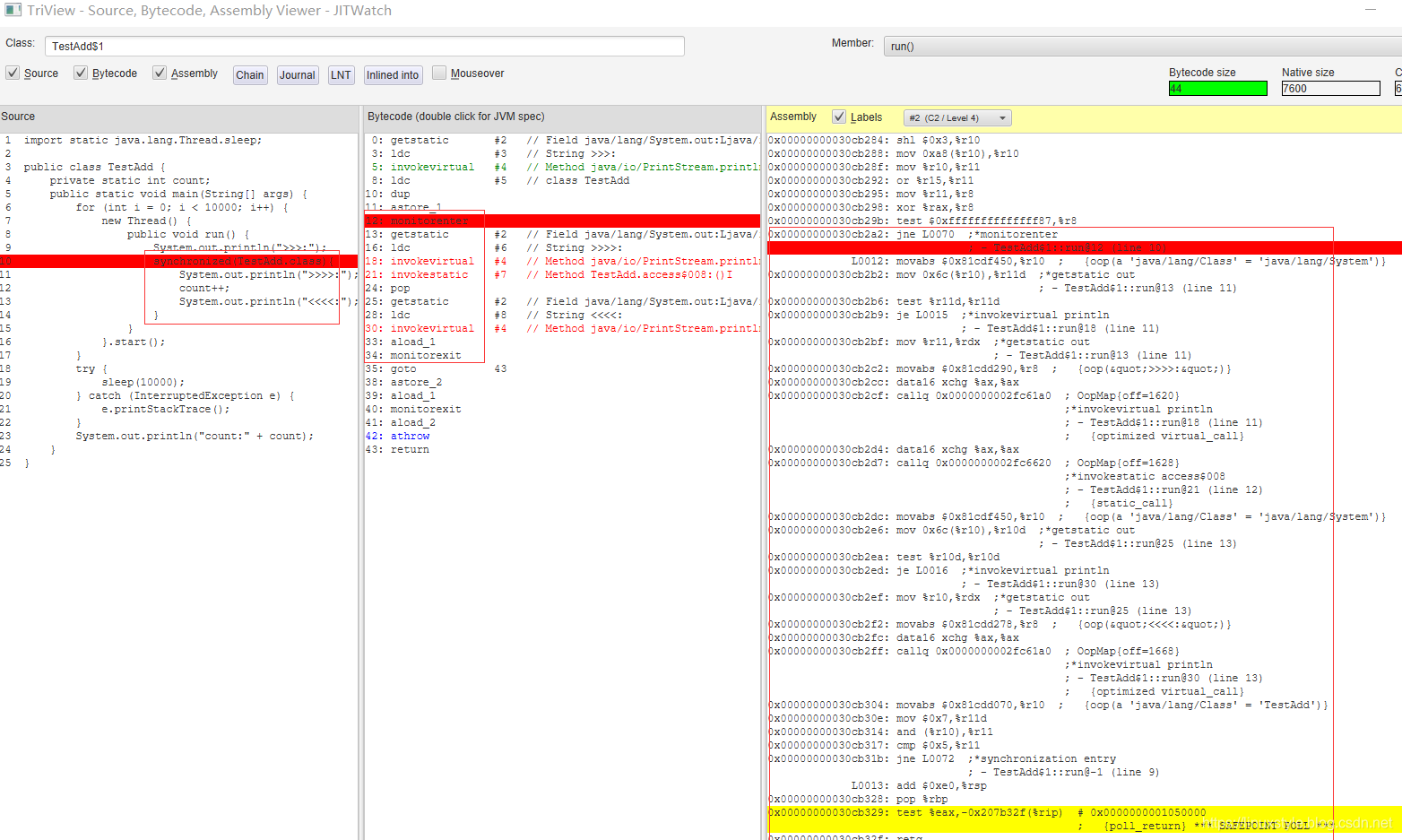Click the Native size field showing 7600

click(1330, 88)
